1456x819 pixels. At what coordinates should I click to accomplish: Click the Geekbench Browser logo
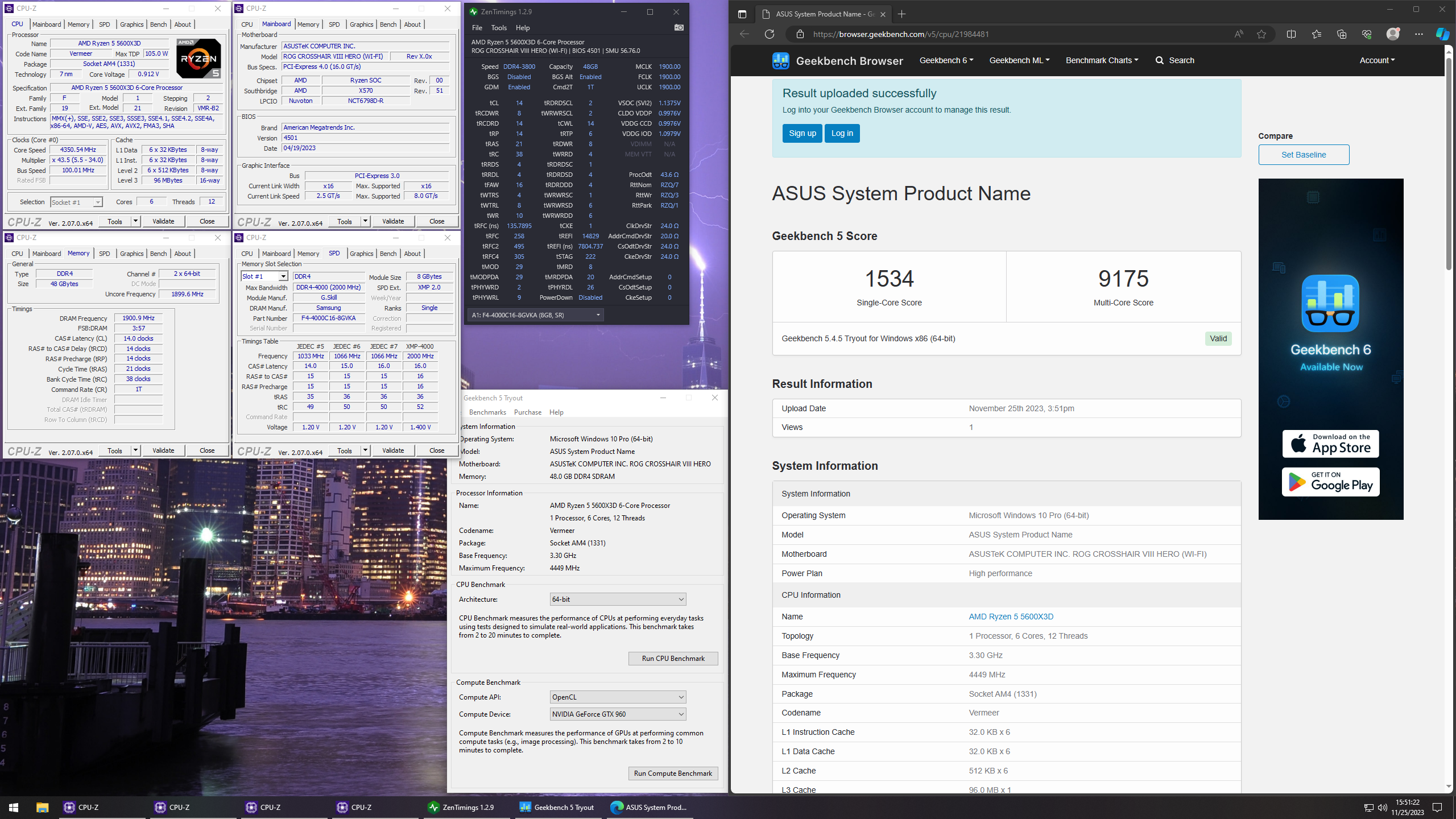[x=837, y=60]
